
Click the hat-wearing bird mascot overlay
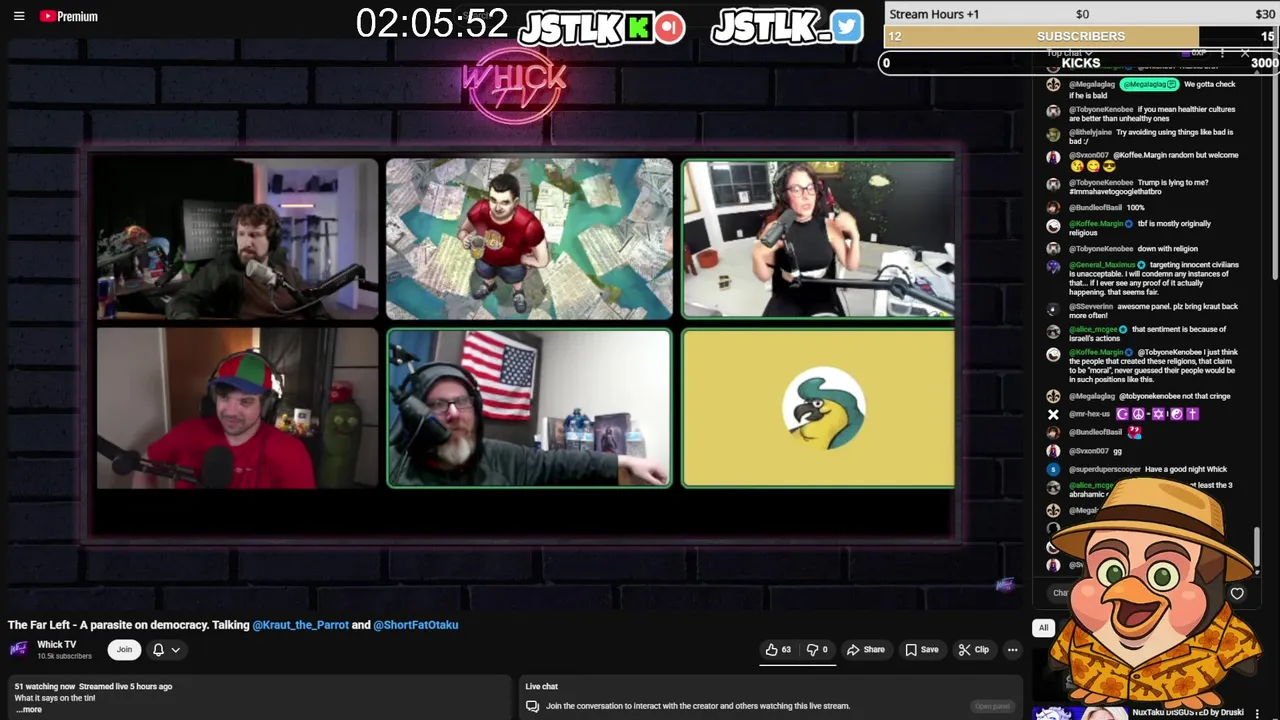[1156, 593]
